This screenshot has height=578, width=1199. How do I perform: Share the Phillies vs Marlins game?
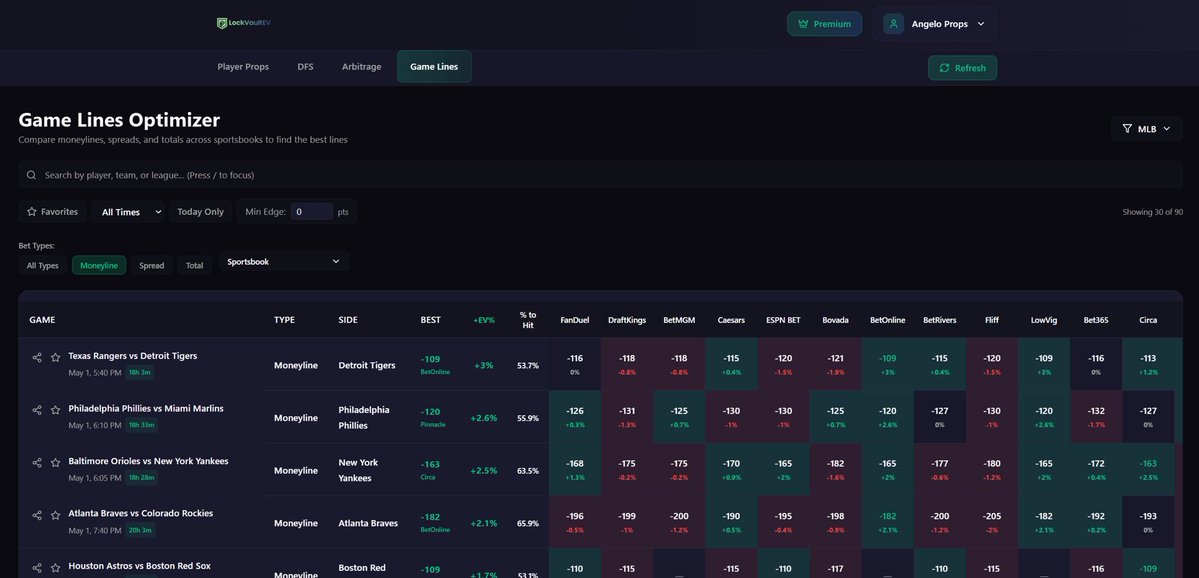coord(37,410)
